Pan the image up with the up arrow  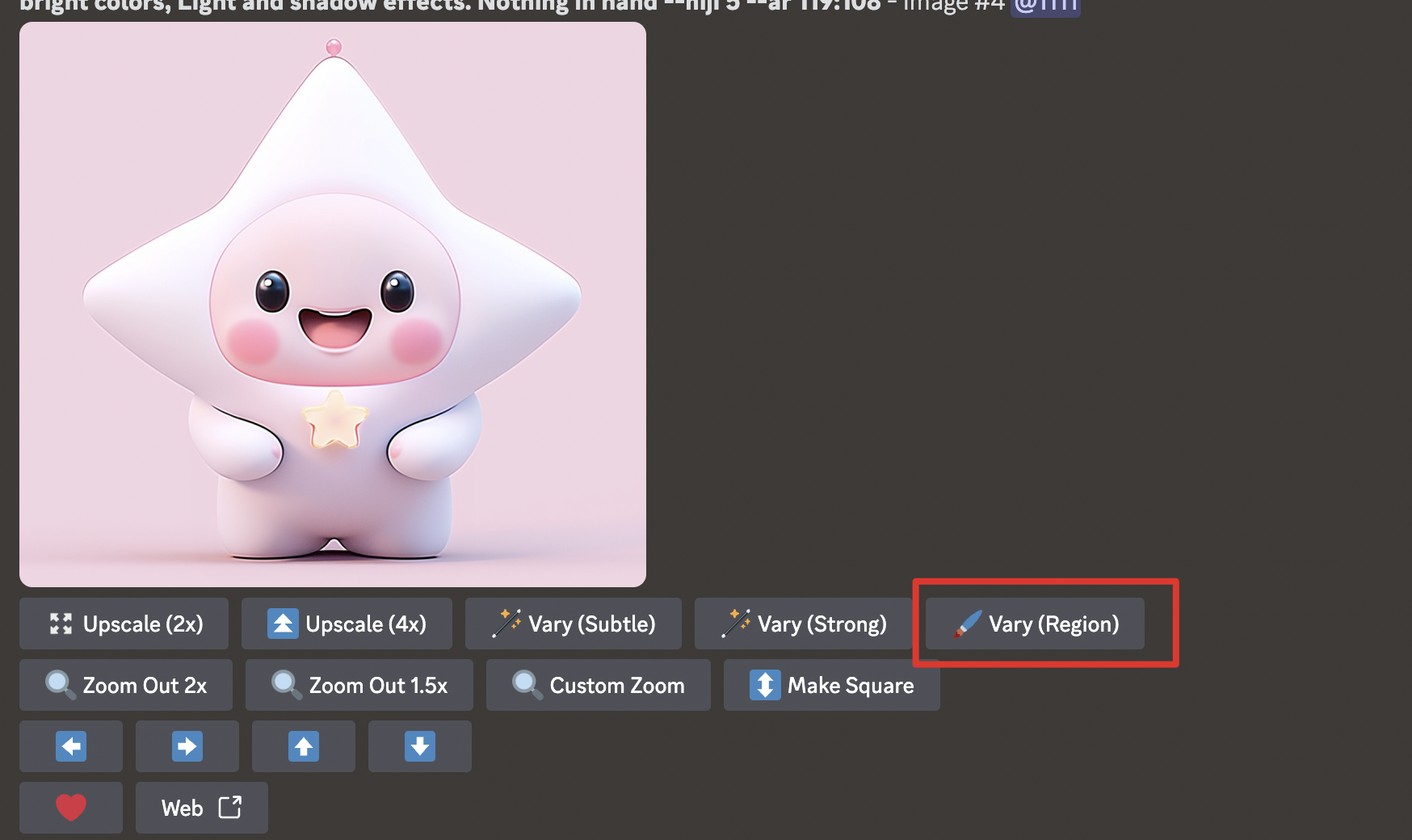click(304, 746)
